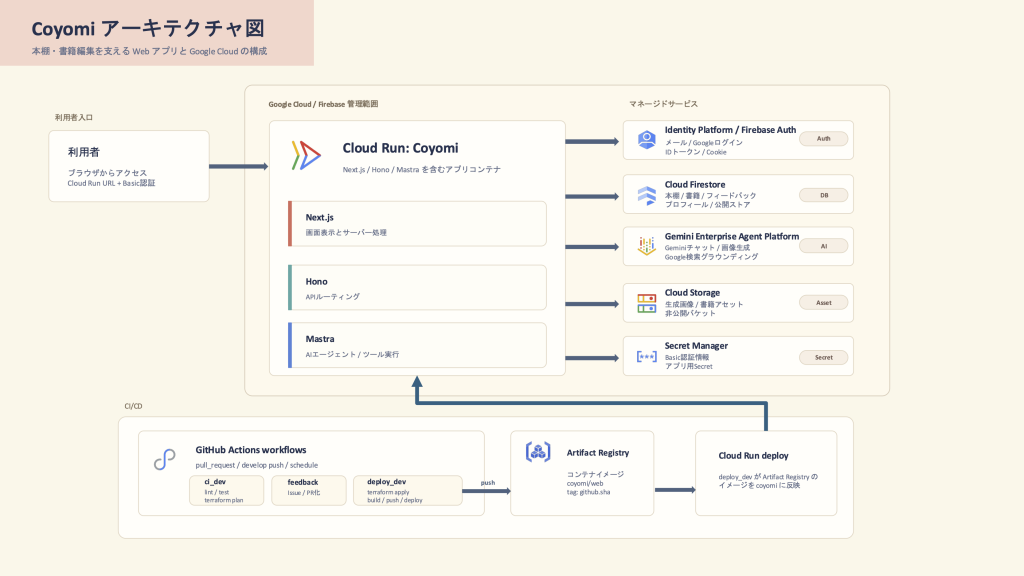Click the Auth badge pill
This screenshot has width=1024, height=576.
pos(824,138)
